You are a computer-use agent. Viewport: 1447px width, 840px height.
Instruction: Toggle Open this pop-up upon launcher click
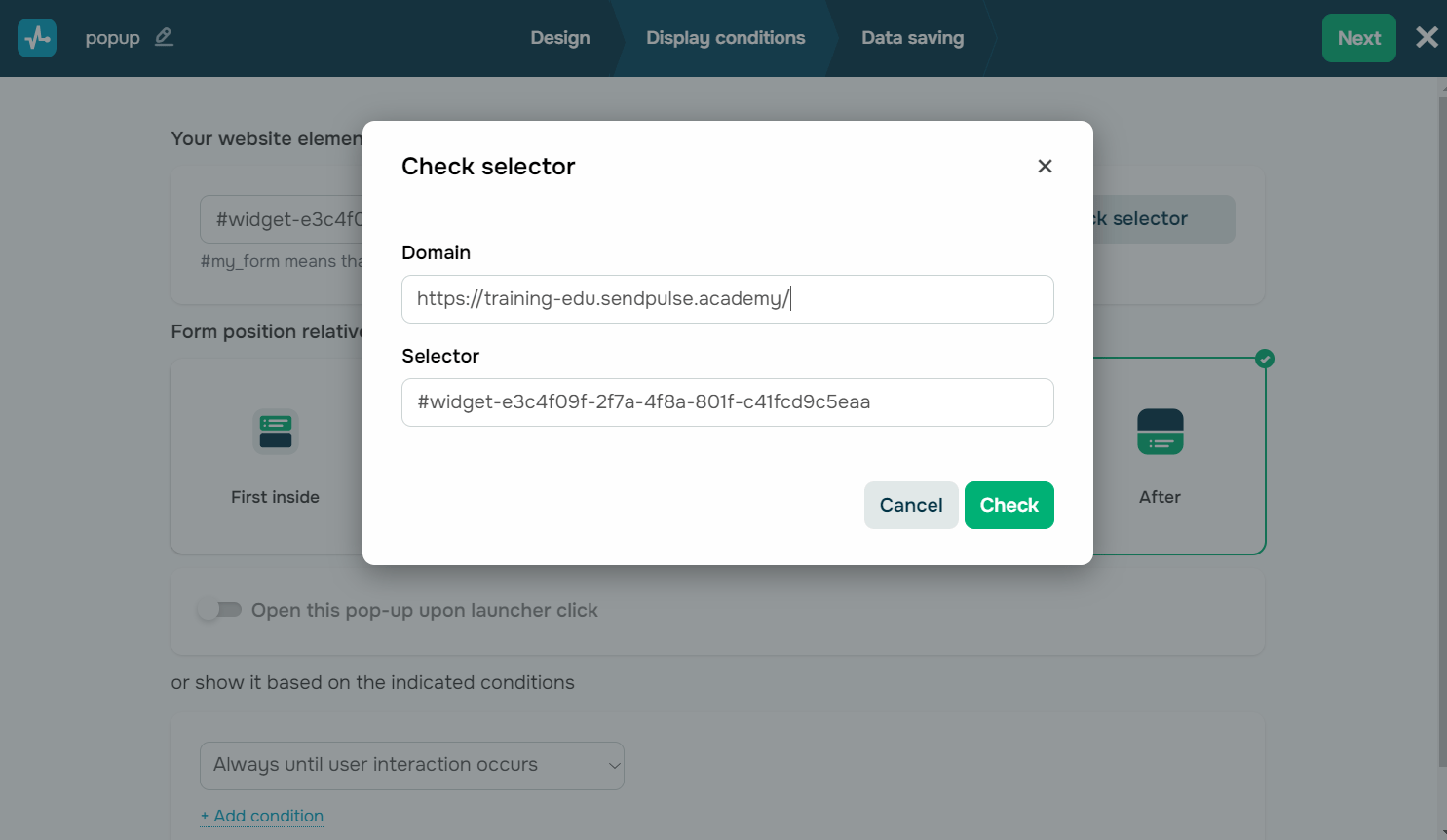click(219, 610)
